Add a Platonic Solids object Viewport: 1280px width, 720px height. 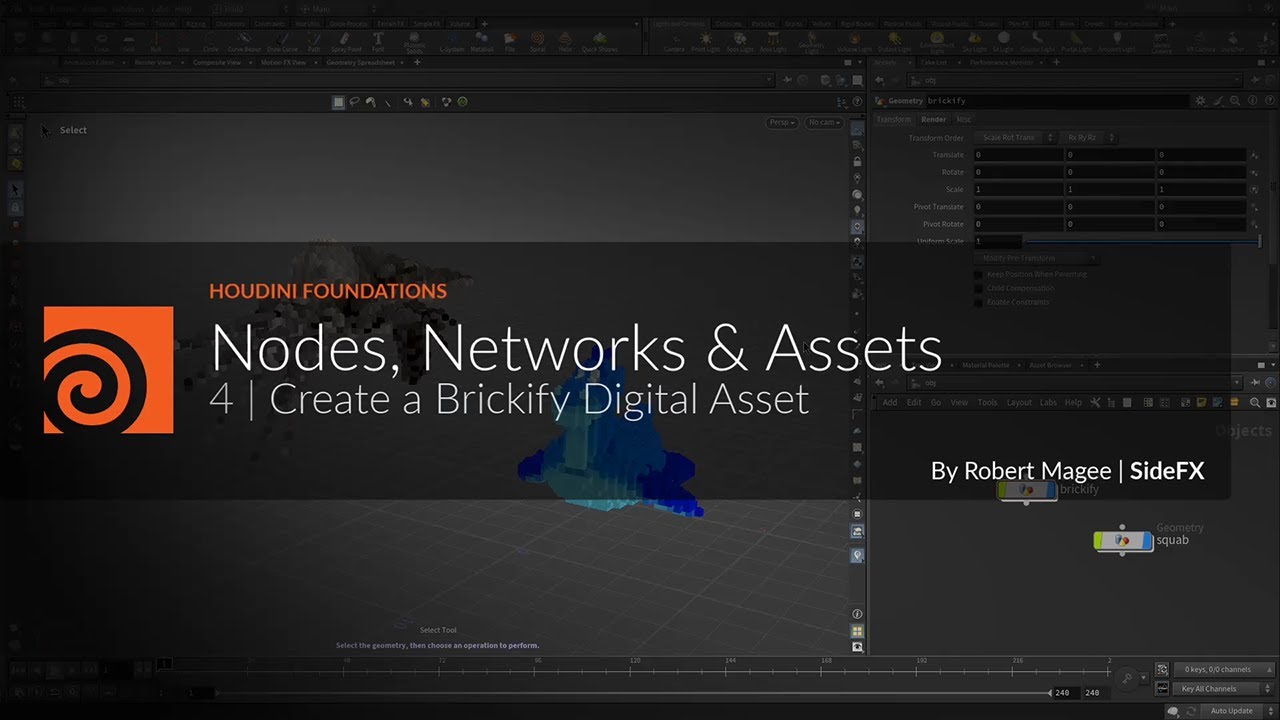(413, 41)
